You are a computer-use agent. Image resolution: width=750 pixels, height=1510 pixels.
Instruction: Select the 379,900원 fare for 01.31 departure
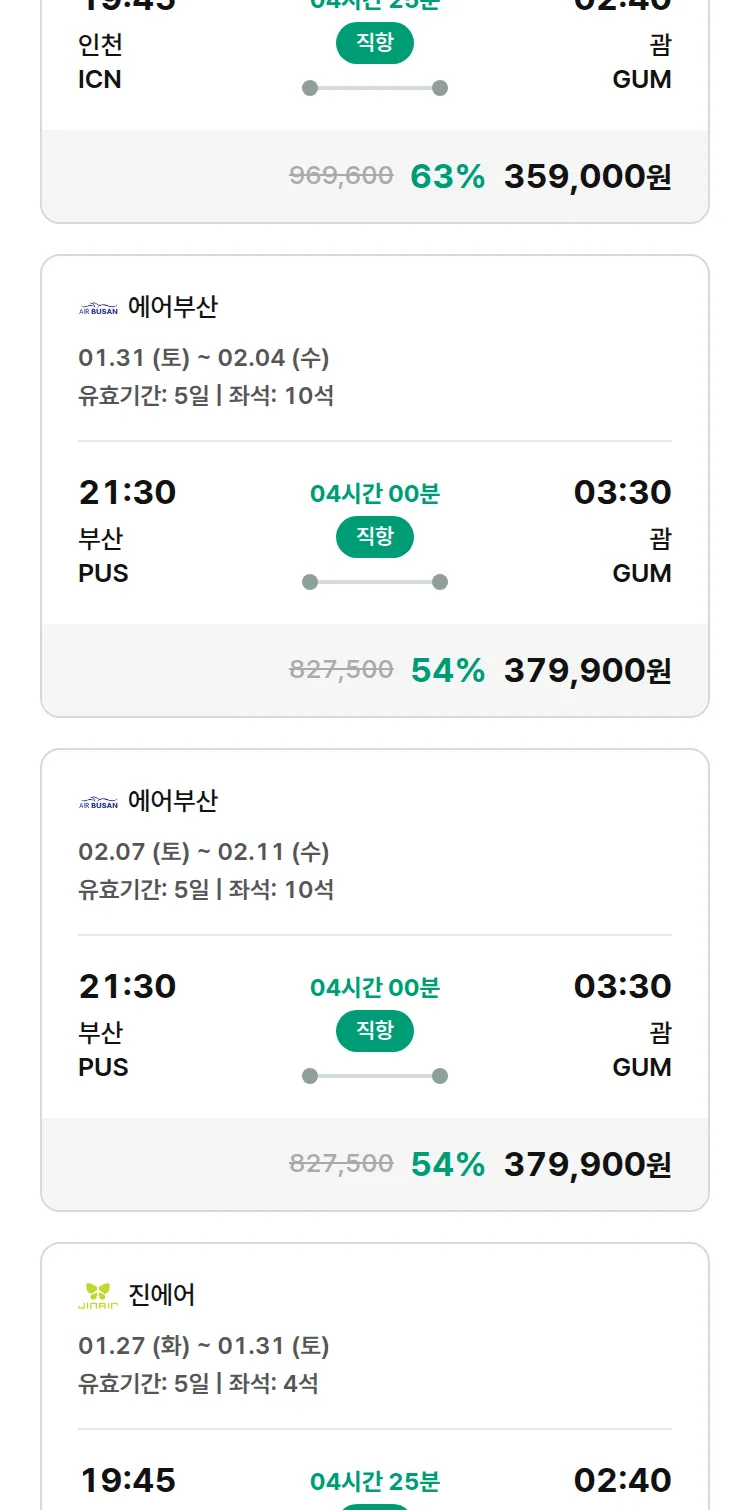tap(587, 671)
